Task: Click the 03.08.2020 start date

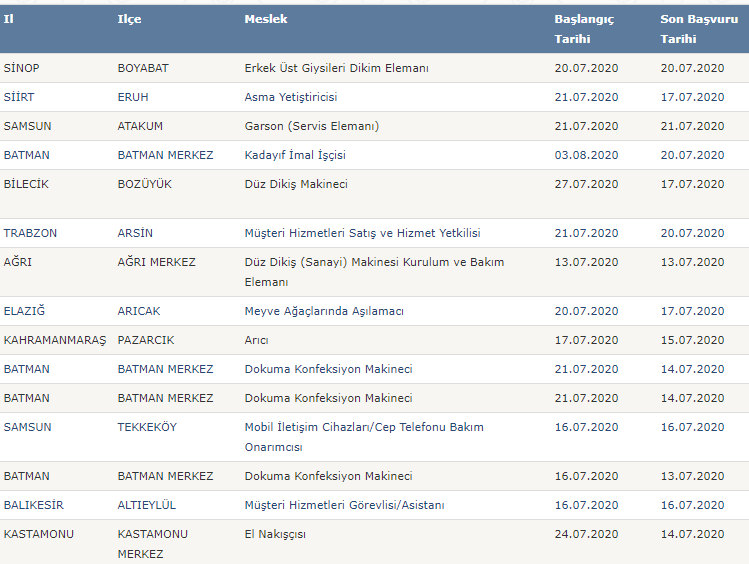Action: (586, 155)
